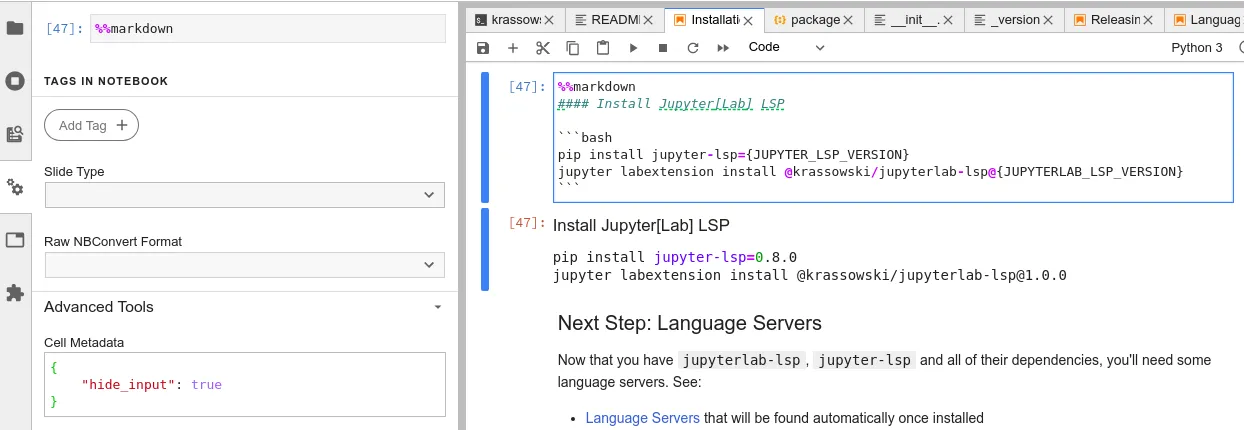
Task: Open the cell type Code dropdown
Action: pos(786,47)
